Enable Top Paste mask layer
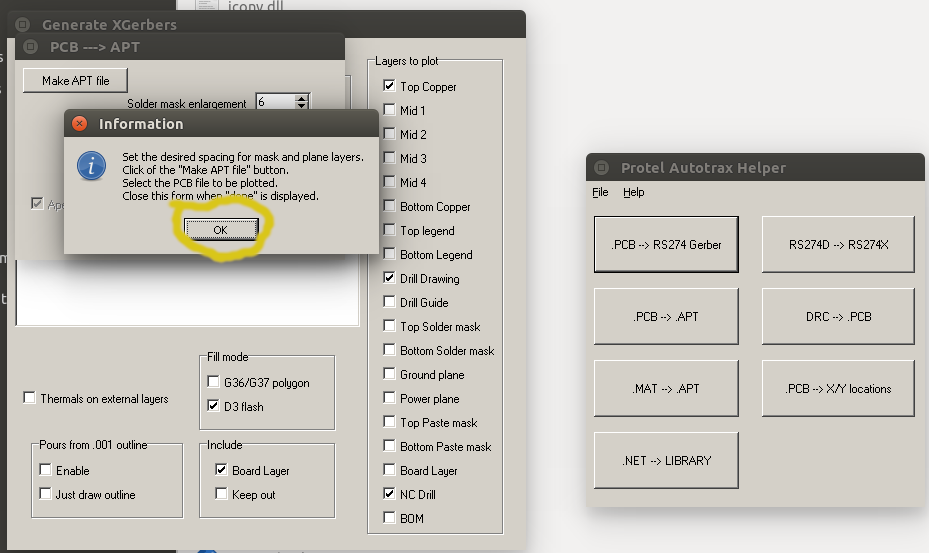 (389, 421)
